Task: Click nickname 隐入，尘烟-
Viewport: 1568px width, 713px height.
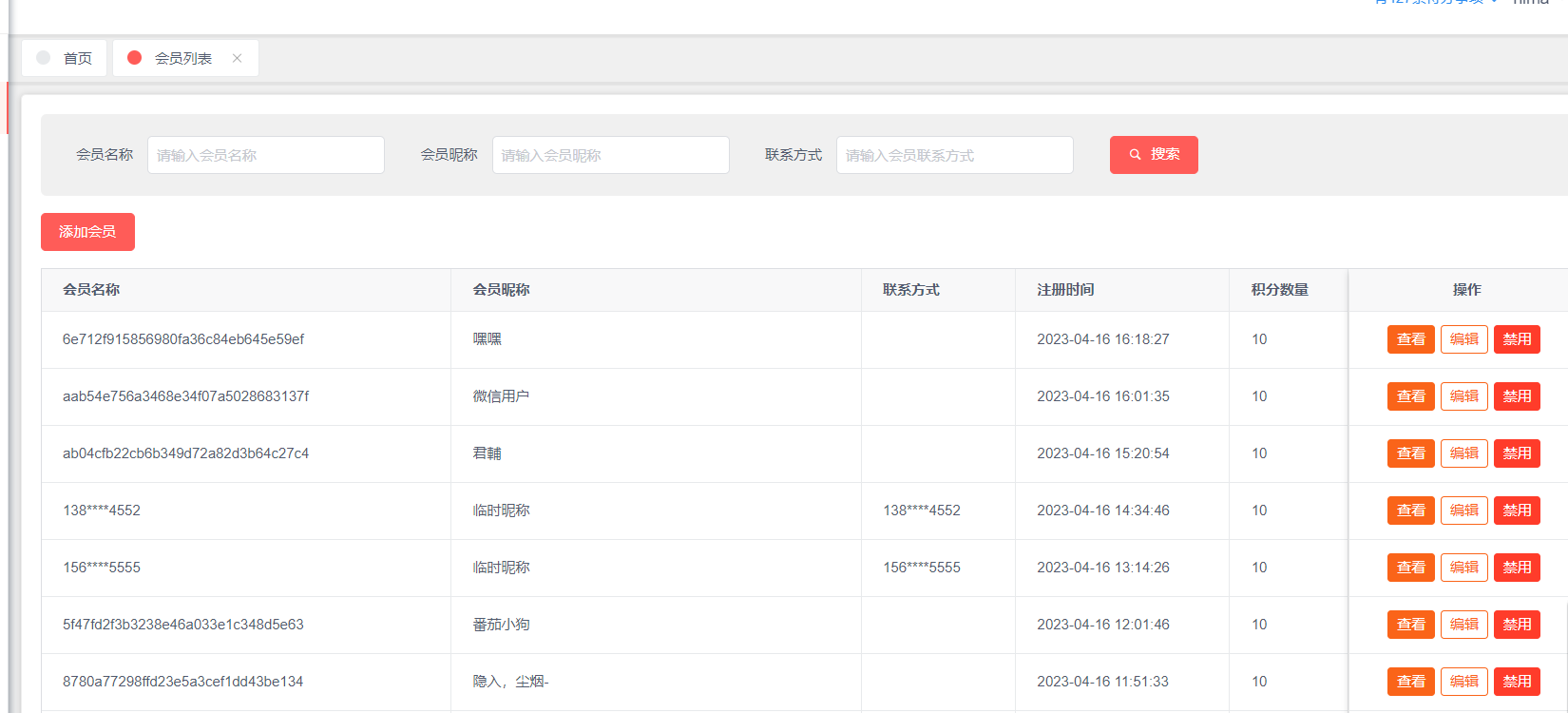Action: [511, 682]
